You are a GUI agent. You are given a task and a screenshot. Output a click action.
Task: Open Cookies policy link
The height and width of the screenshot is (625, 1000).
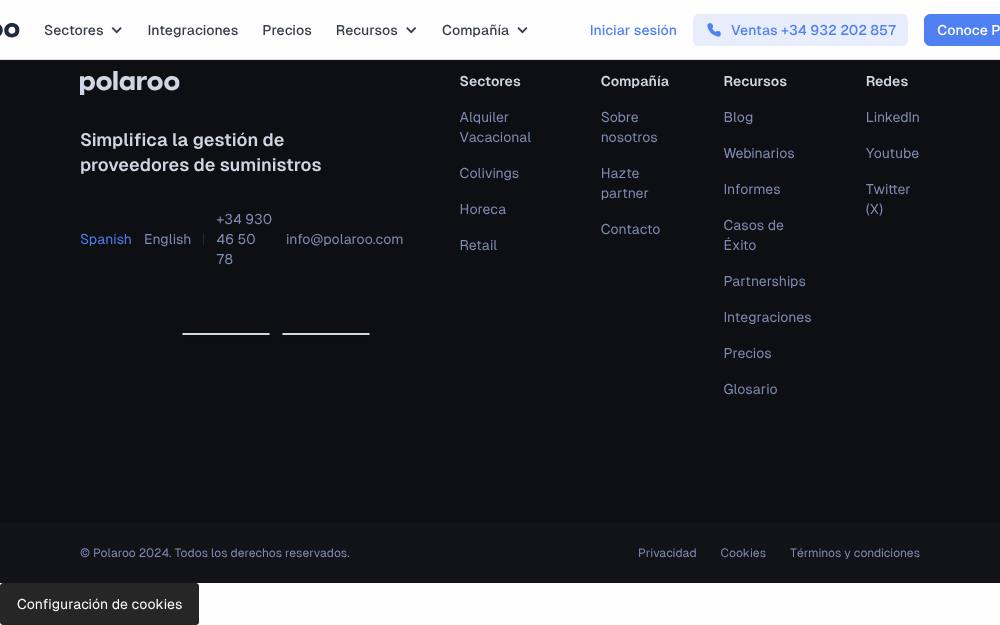(743, 553)
